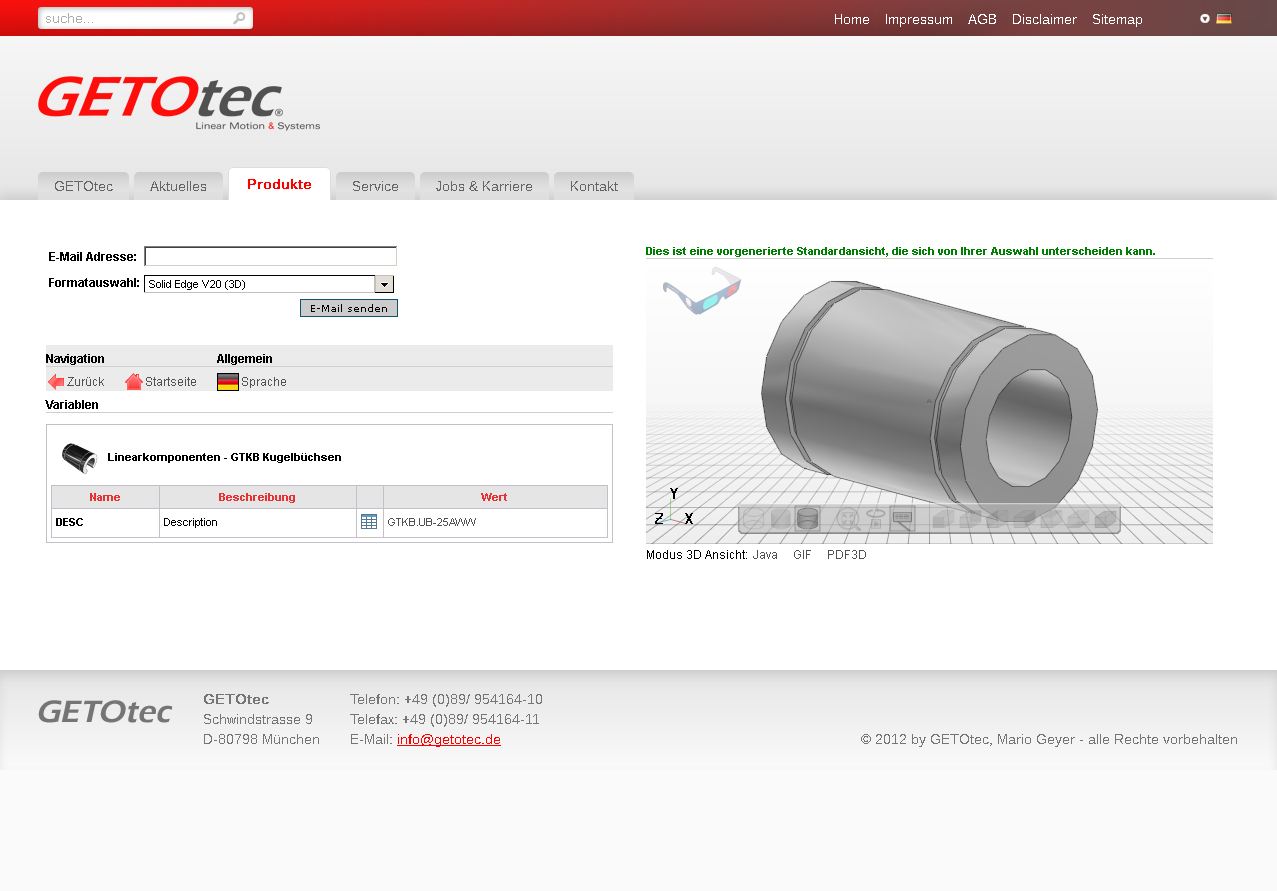Click the Startseite house icon

pyautogui.click(x=134, y=382)
